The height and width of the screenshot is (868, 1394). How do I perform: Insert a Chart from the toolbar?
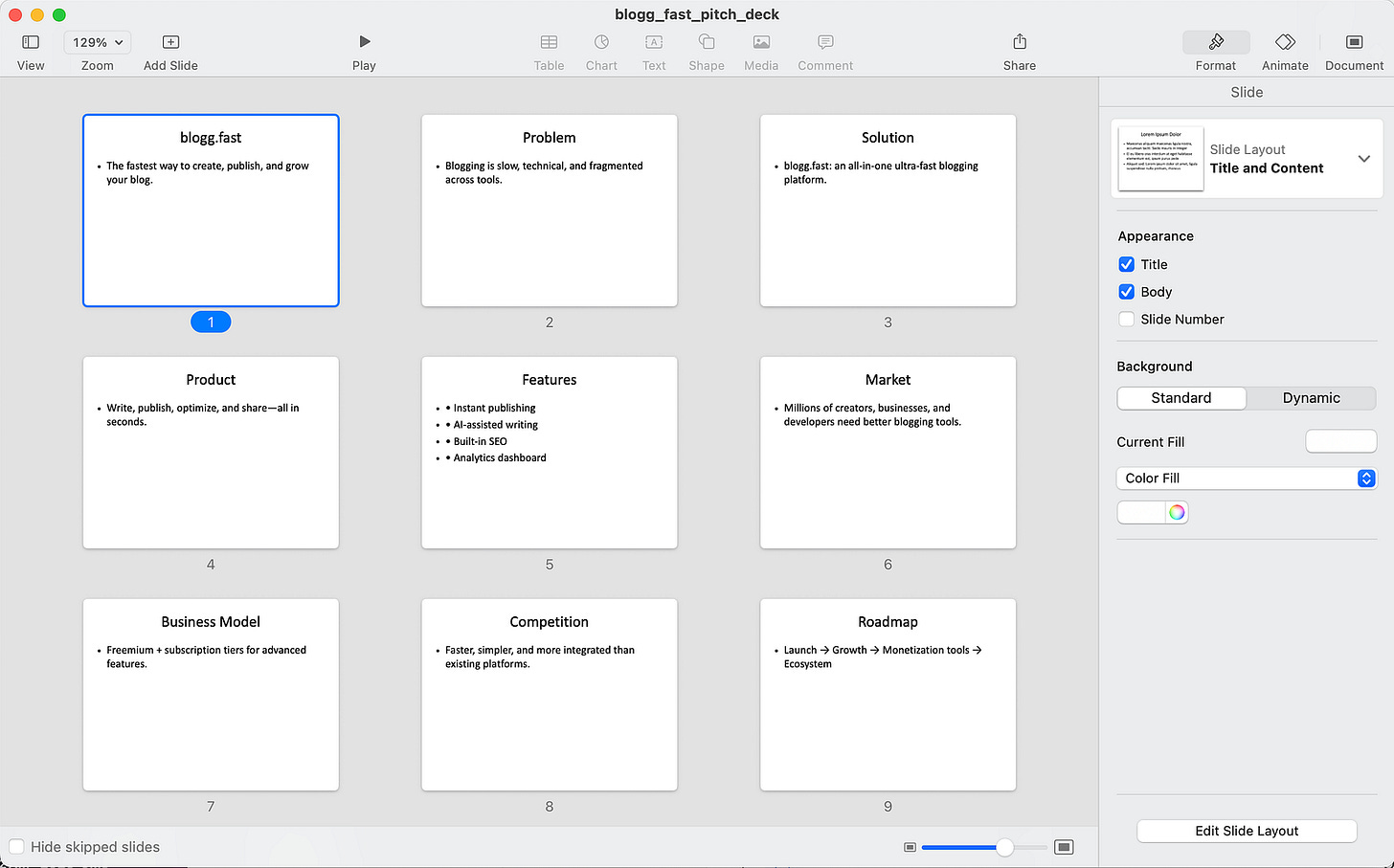tap(601, 42)
